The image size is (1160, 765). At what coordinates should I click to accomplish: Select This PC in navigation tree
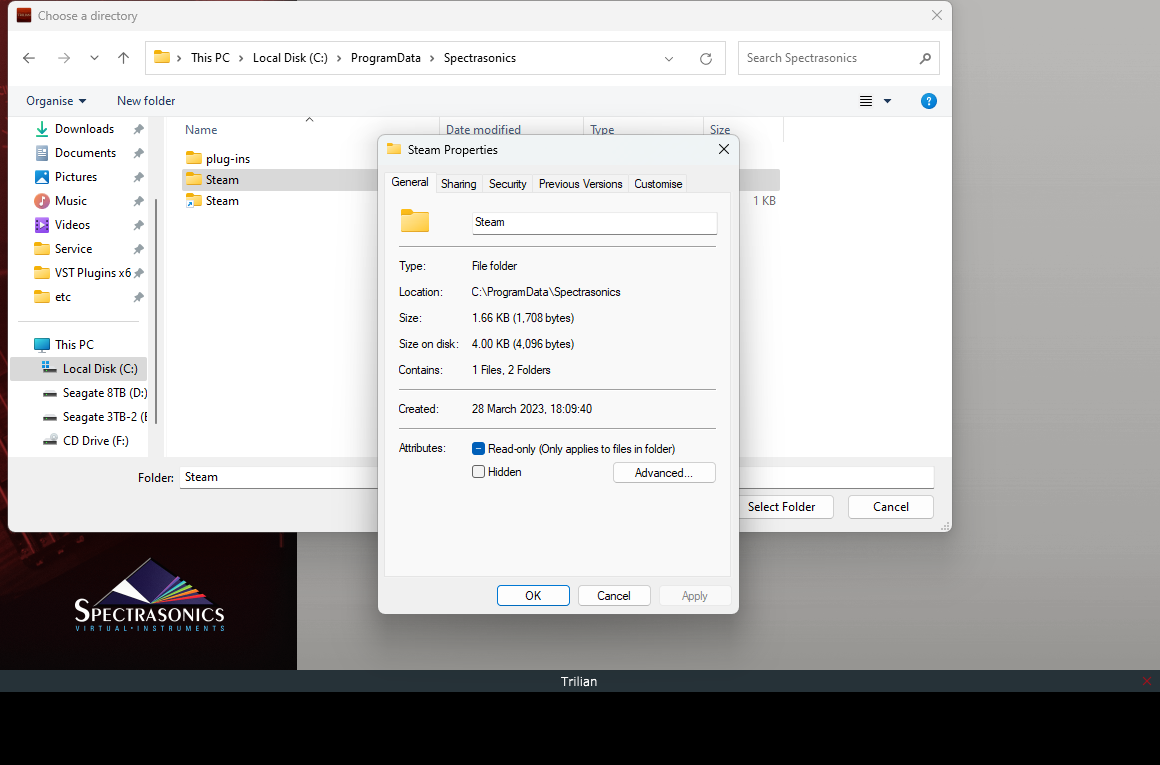coord(74,345)
